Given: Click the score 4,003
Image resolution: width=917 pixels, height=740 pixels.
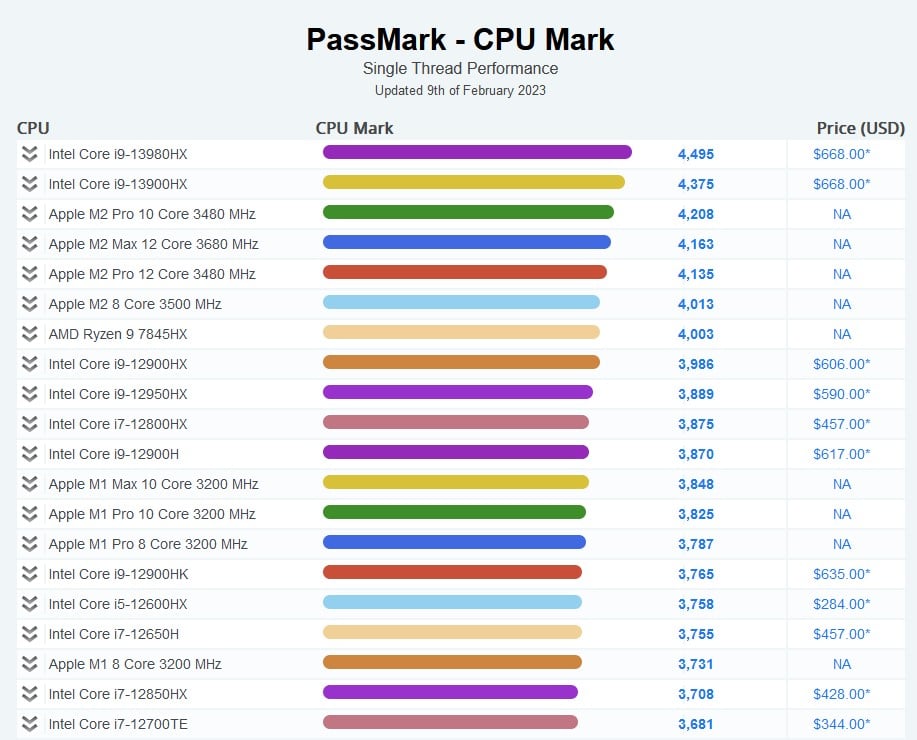Looking at the screenshot, I should tap(696, 334).
